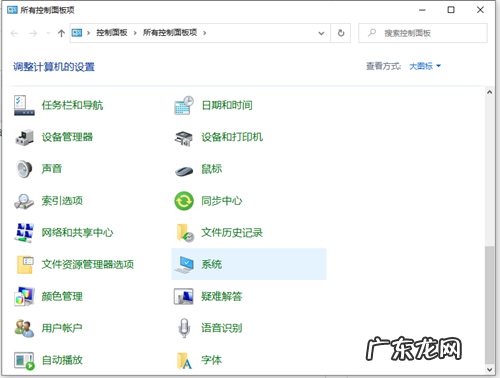Viewport: 500px width, 378px height.
Task: Click the refresh button beside address bar
Action: click(341, 33)
